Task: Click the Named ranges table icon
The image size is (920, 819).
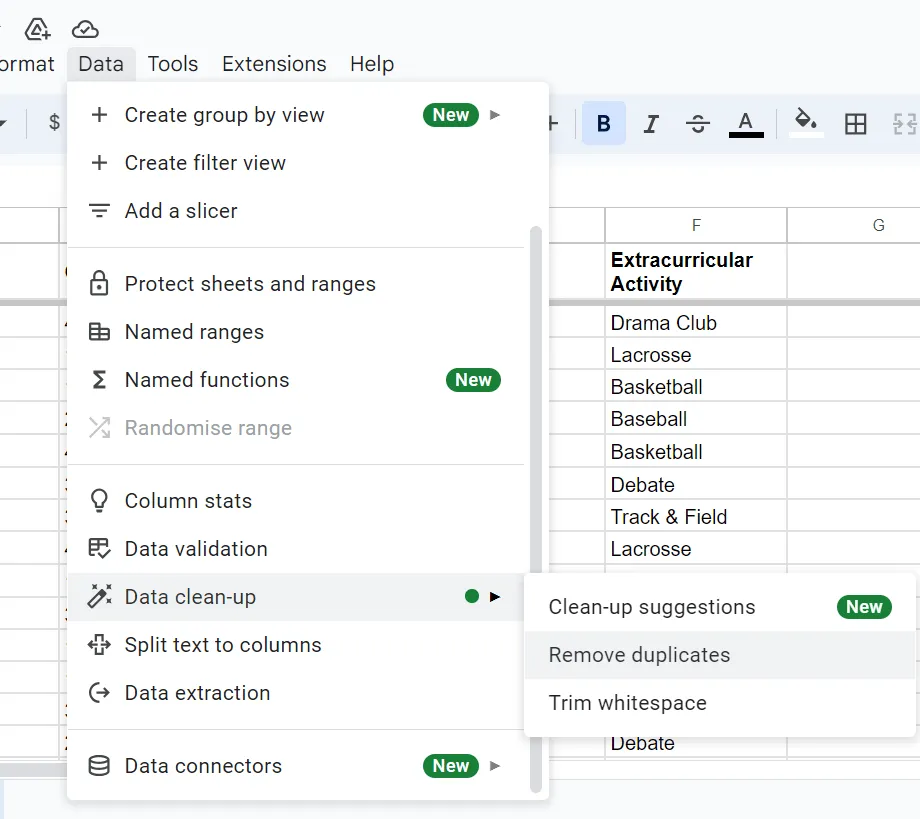Action: (99, 331)
